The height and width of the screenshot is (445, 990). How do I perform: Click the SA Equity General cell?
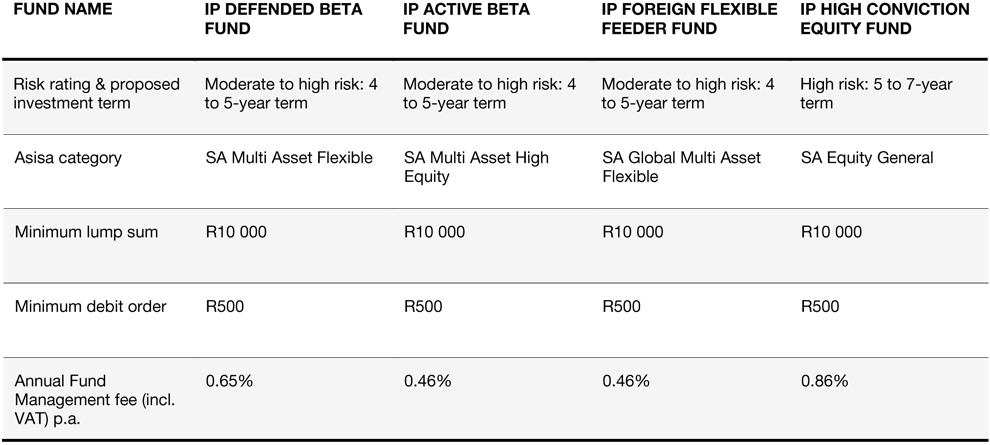point(867,158)
